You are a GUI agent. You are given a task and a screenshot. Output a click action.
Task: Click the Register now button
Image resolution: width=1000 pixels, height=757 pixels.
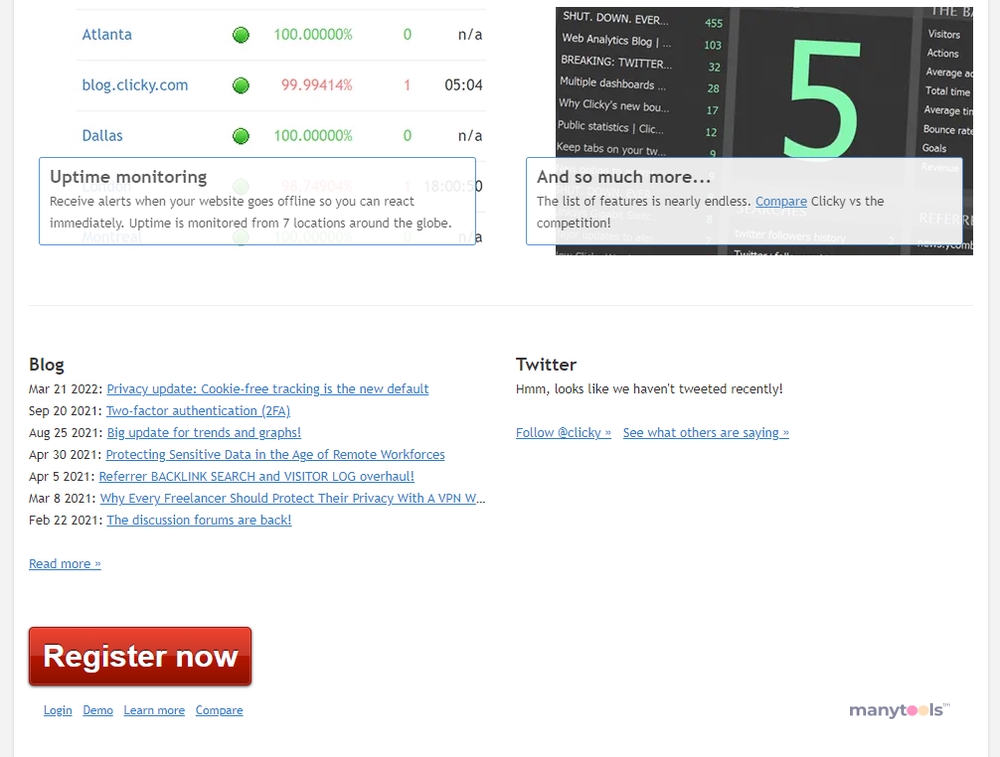(140, 656)
